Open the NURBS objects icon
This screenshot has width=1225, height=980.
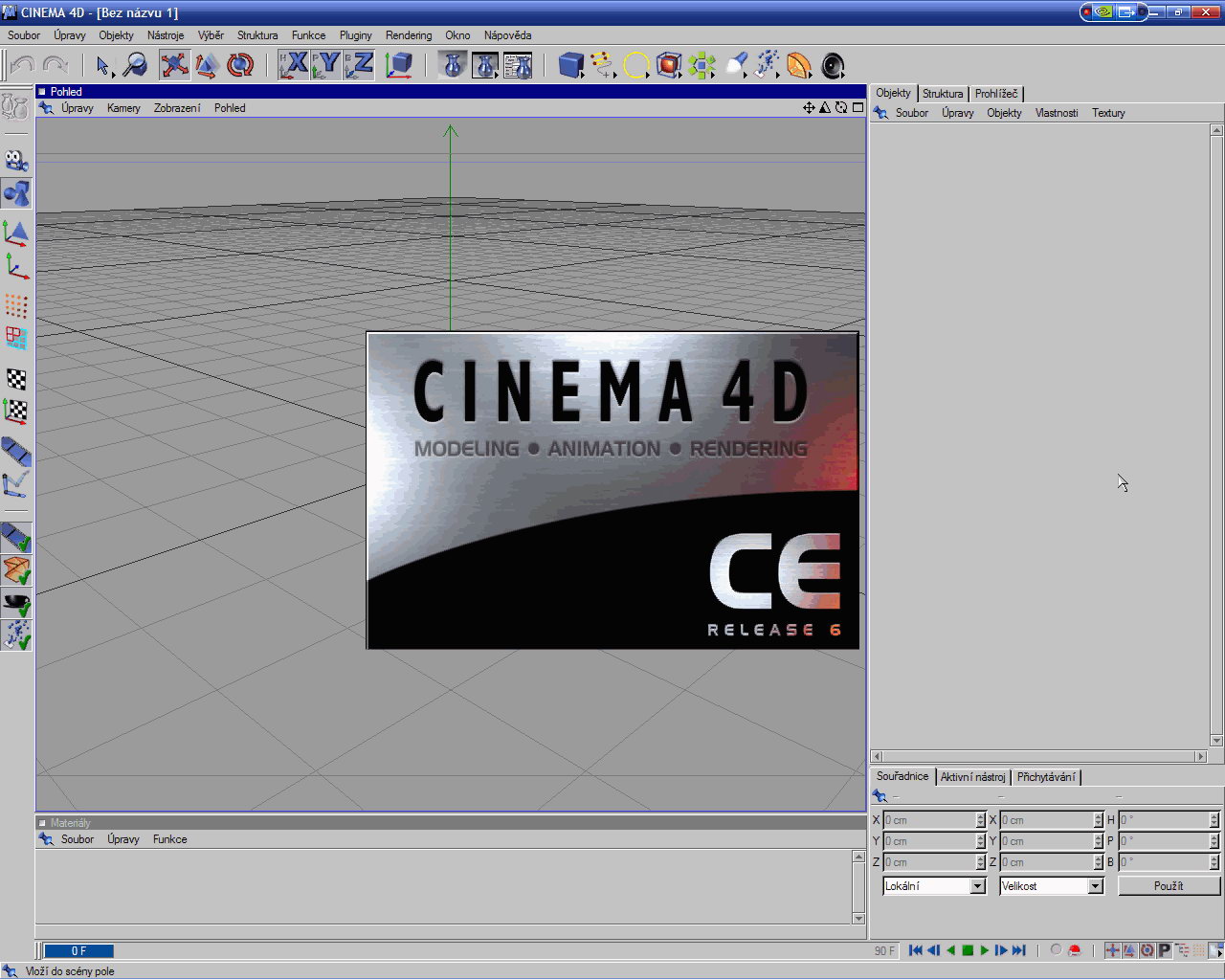[669, 65]
